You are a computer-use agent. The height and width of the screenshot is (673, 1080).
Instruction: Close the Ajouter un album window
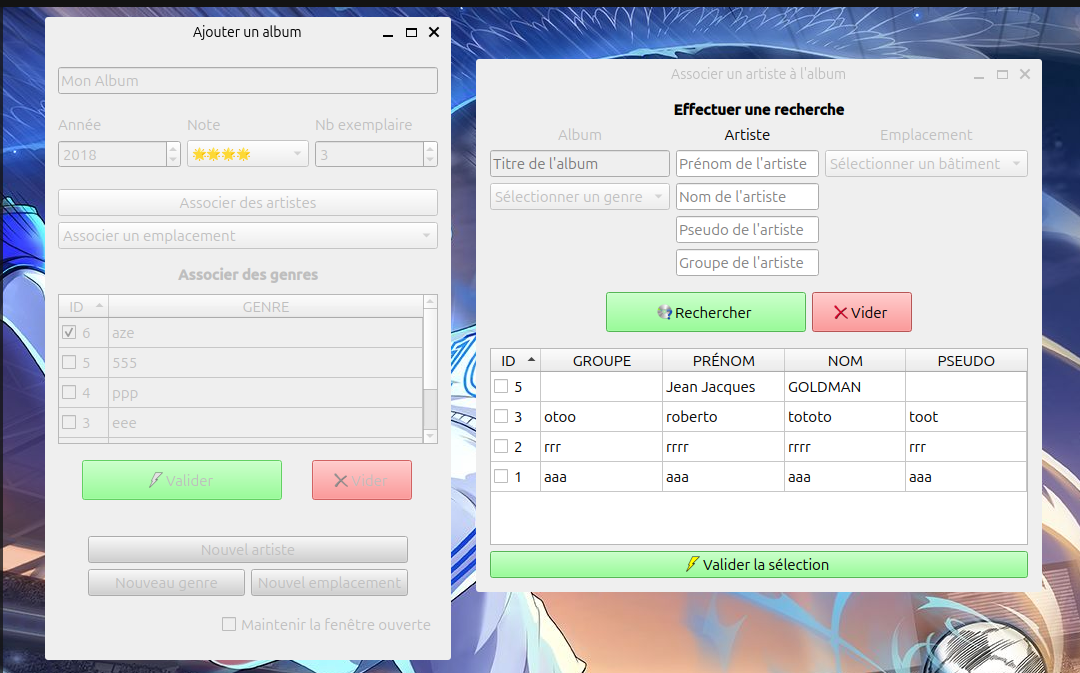point(434,33)
